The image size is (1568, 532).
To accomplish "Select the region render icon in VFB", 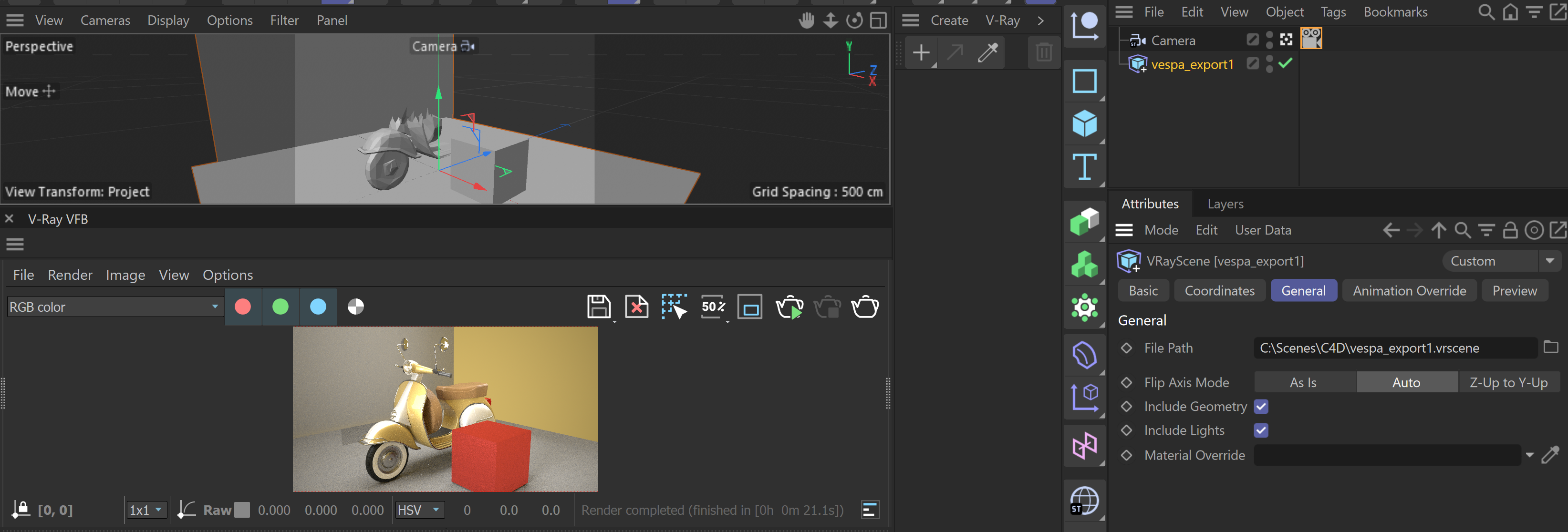I will pyautogui.click(x=674, y=307).
